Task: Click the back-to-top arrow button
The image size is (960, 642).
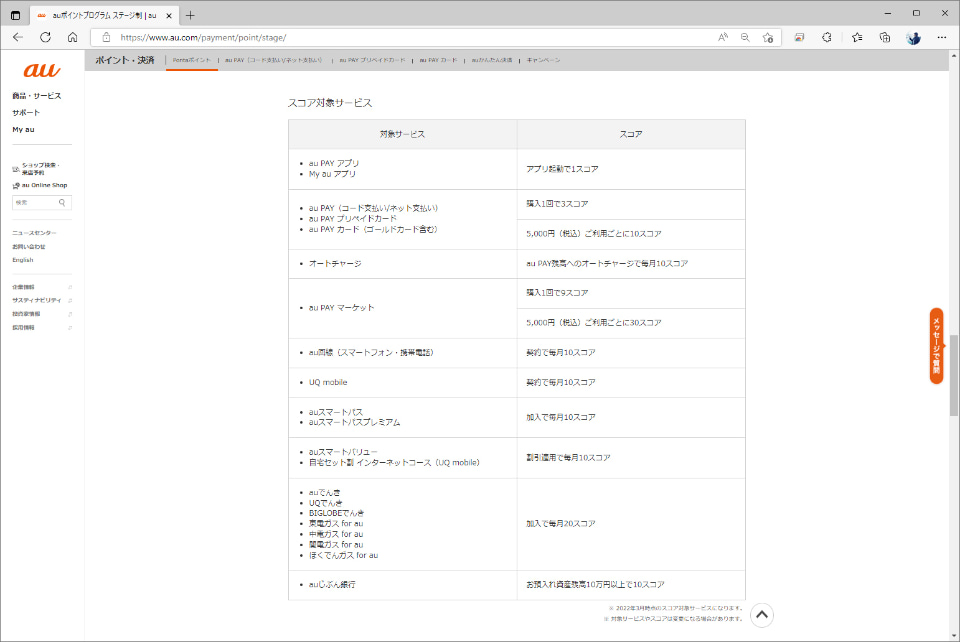Action: click(762, 615)
